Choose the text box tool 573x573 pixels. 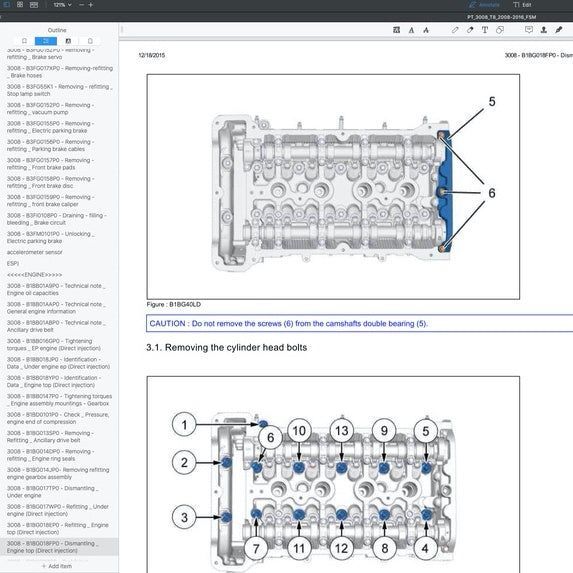(x=485, y=30)
